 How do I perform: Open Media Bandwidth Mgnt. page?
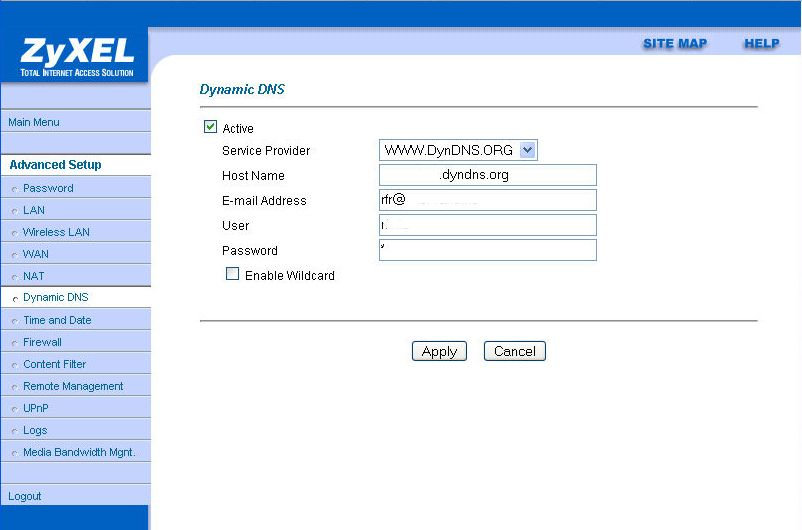pos(79,452)
